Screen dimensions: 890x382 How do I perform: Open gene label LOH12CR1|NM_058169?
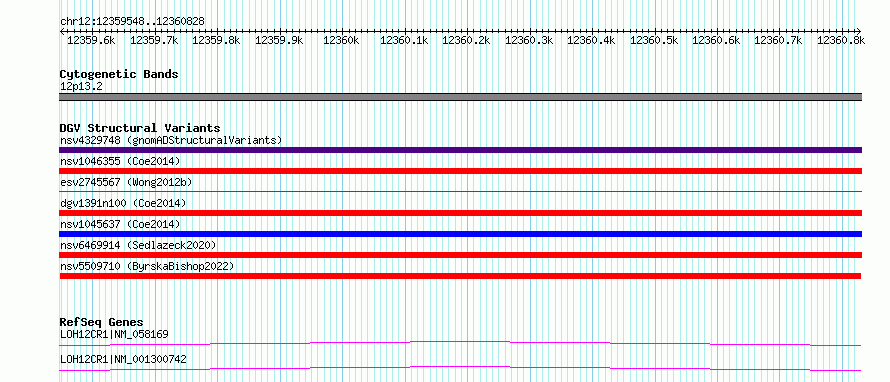point(114,334)
